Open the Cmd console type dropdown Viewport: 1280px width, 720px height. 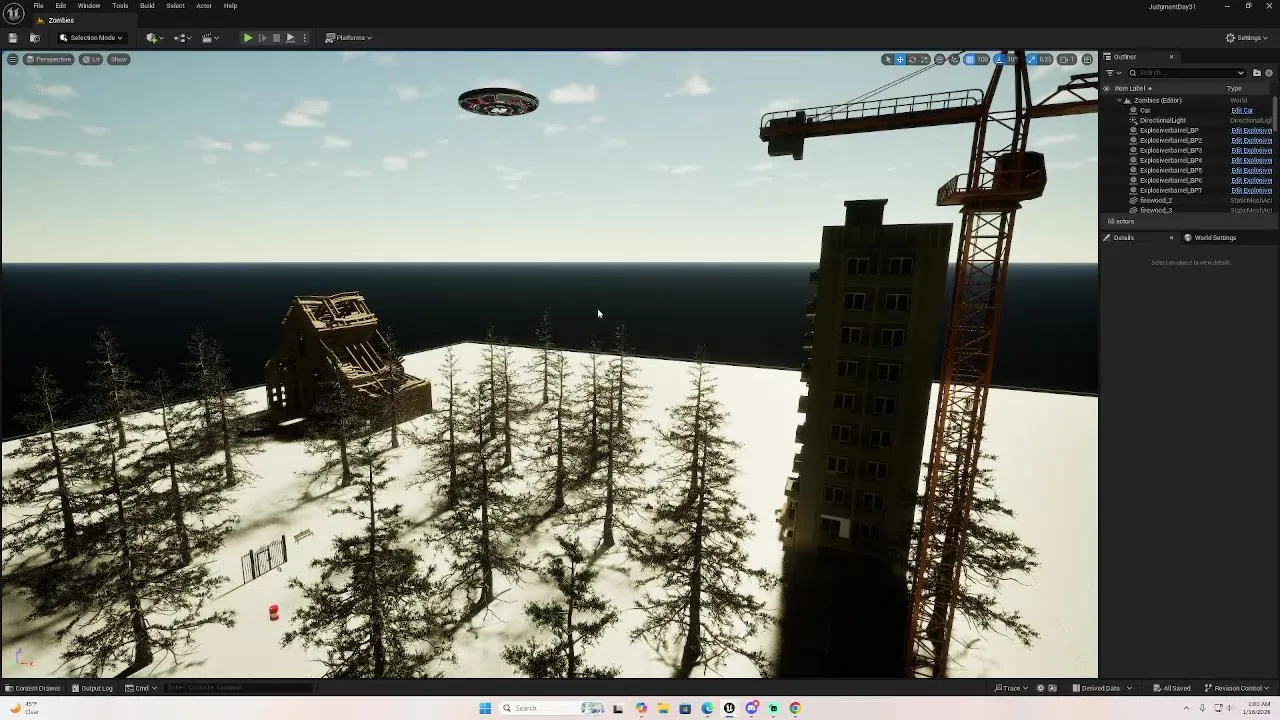pos(141,688)
